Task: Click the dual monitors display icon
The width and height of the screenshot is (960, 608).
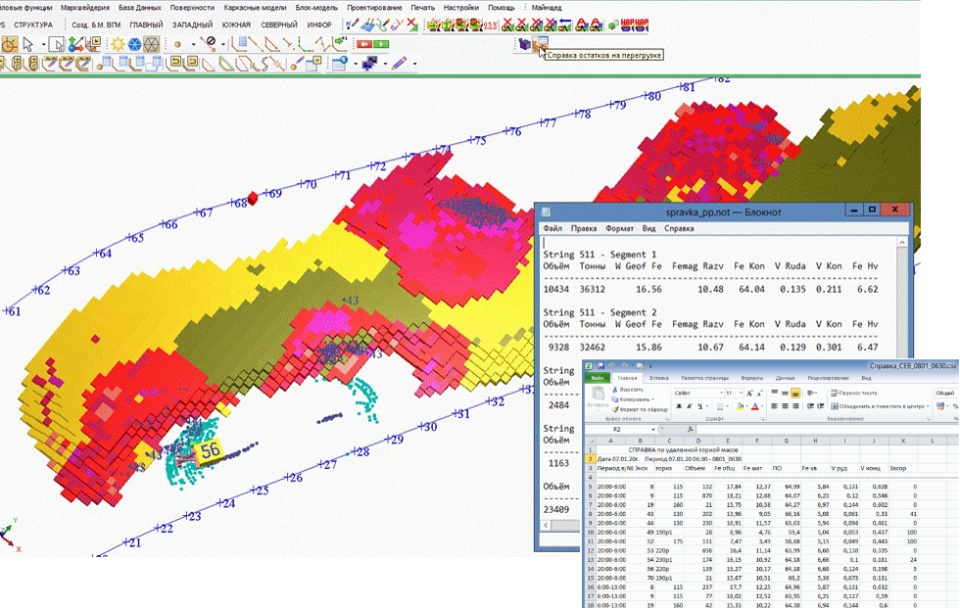Action: click(x=369, y=63)
